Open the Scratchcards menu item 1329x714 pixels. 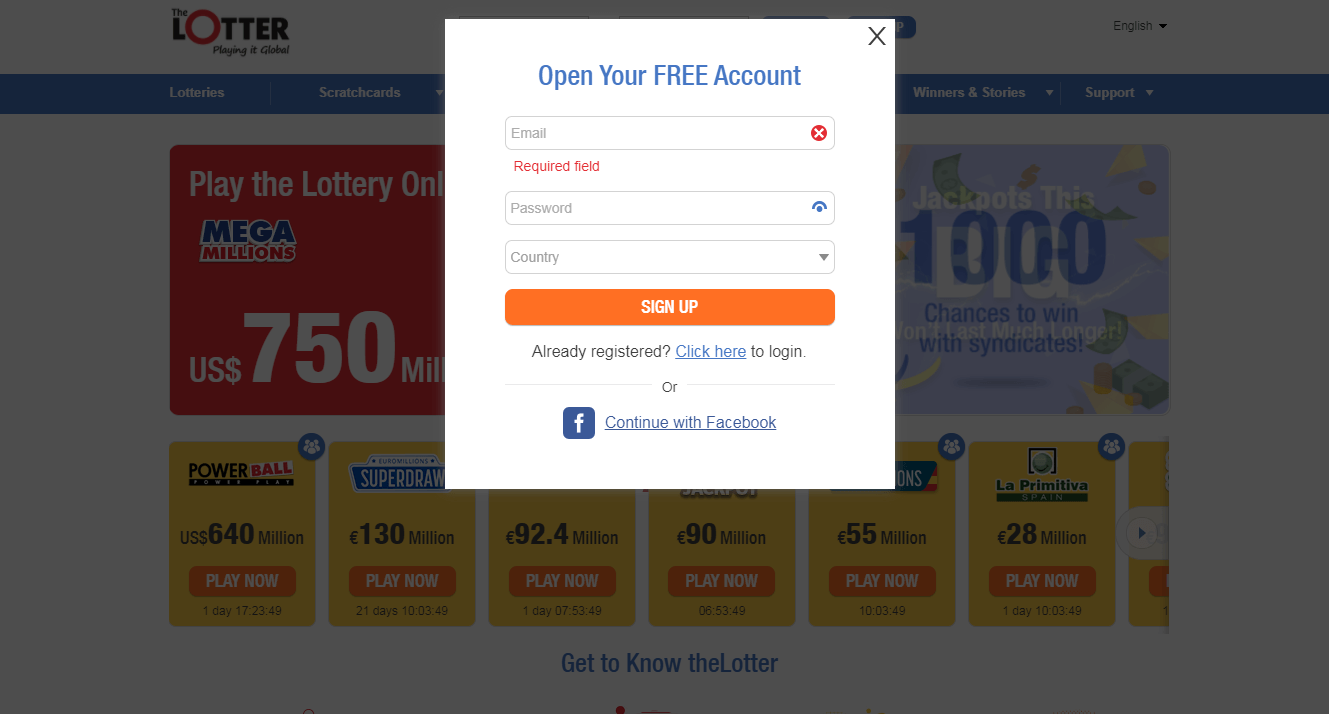coord(360,92)
